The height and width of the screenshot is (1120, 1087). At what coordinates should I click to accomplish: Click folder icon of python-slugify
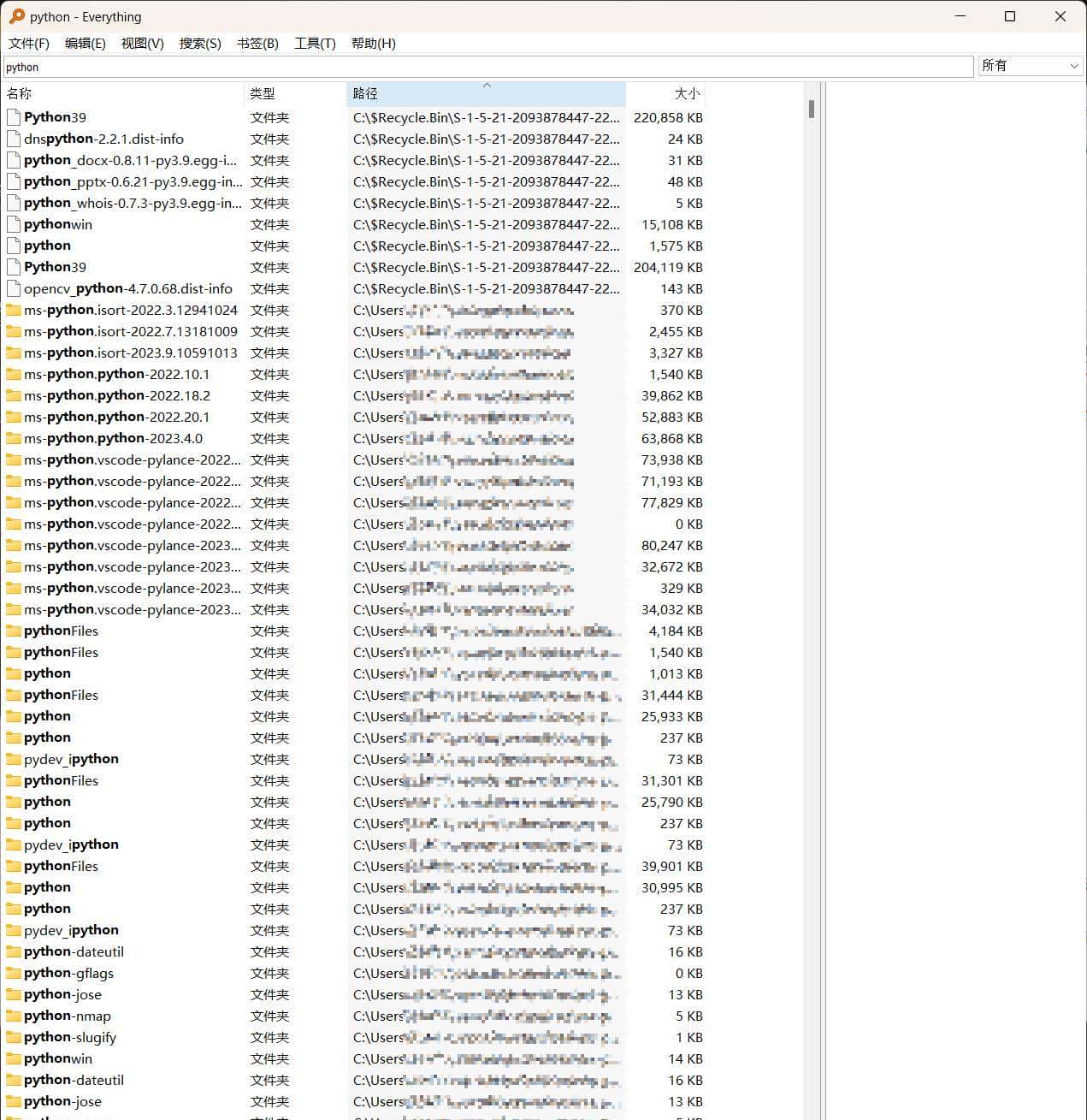tap(13, 1037)
